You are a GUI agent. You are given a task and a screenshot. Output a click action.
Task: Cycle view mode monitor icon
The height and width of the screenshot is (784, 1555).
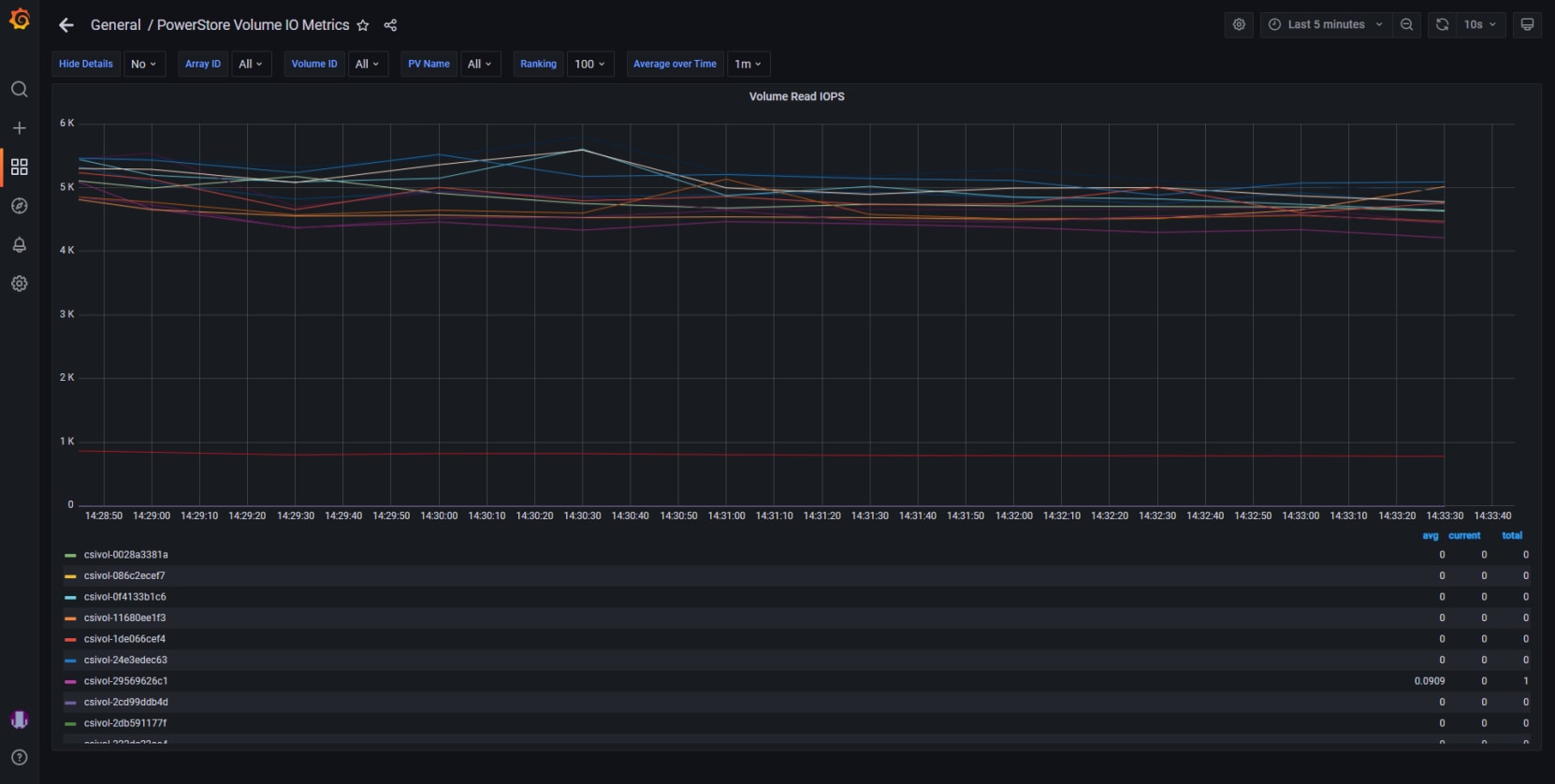coord(1527,25)
